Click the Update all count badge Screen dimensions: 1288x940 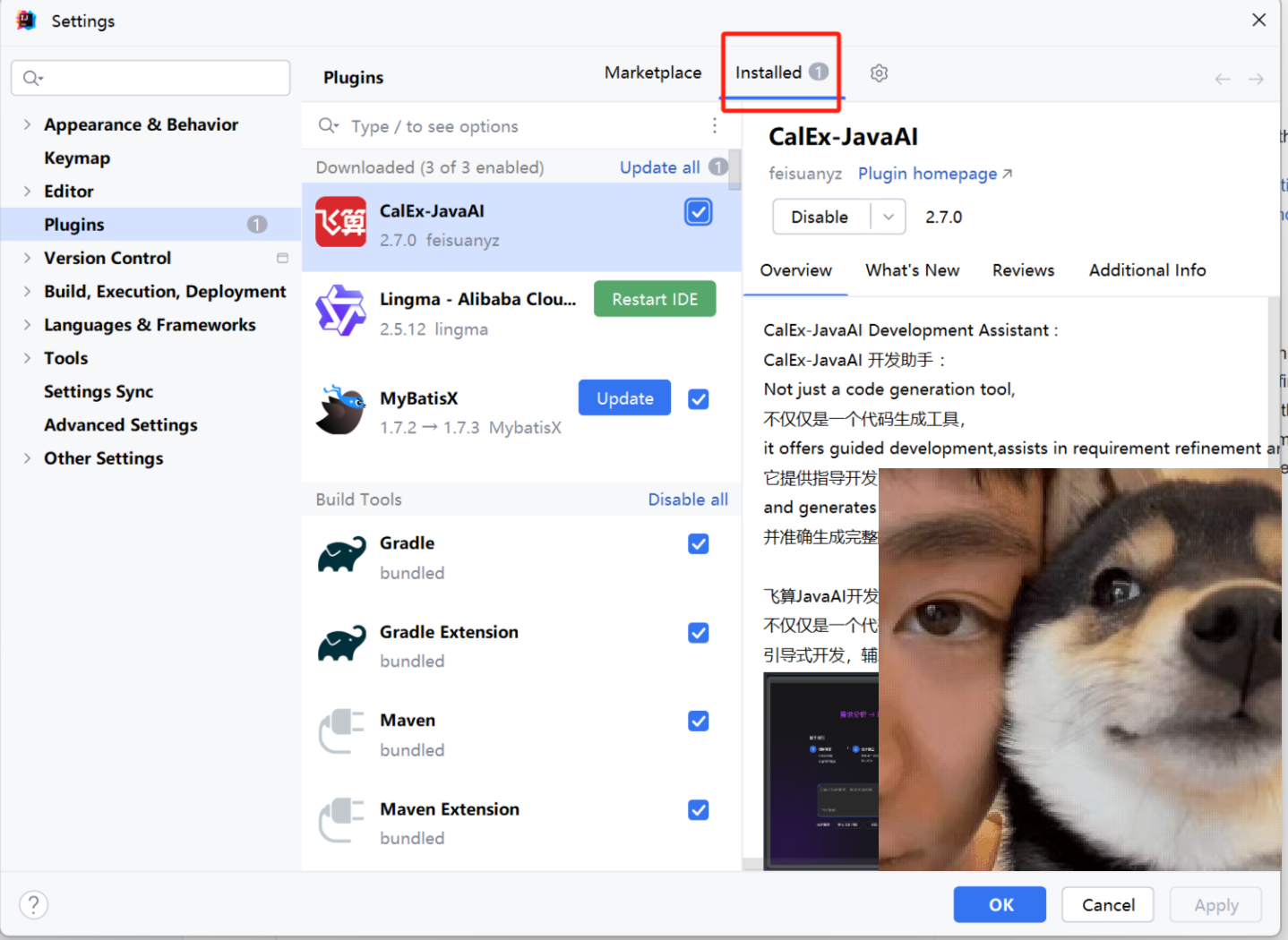718,167
